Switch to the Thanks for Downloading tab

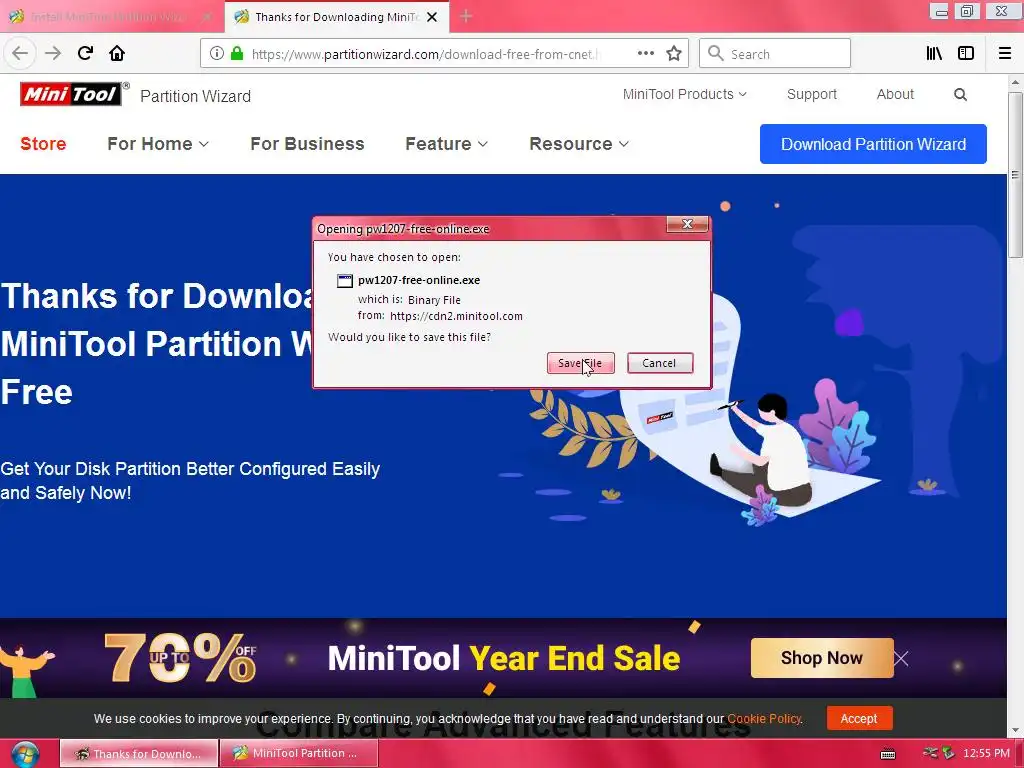pos(336,17)
